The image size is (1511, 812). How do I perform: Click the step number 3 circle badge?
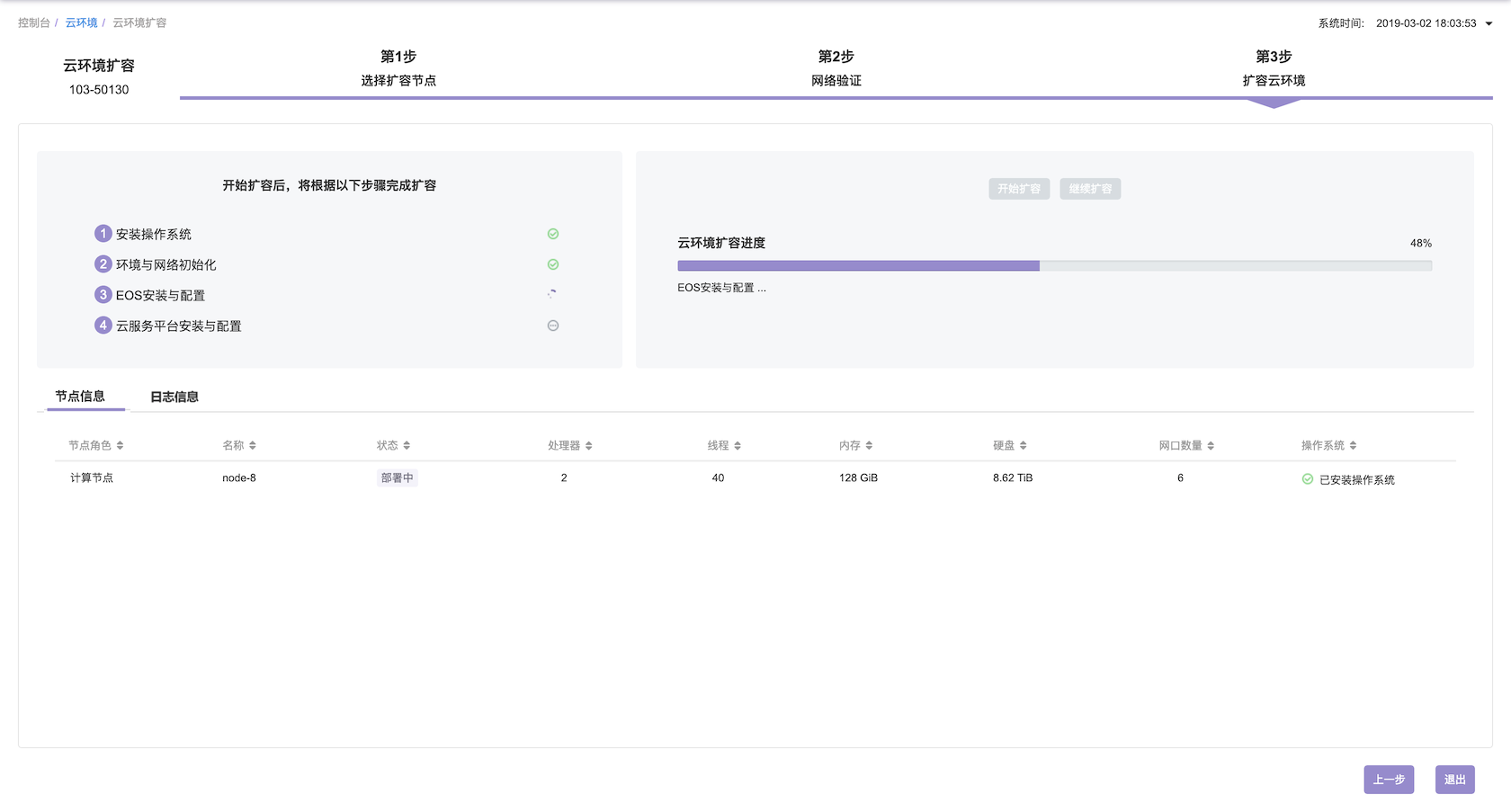click(x=103, y=295)
